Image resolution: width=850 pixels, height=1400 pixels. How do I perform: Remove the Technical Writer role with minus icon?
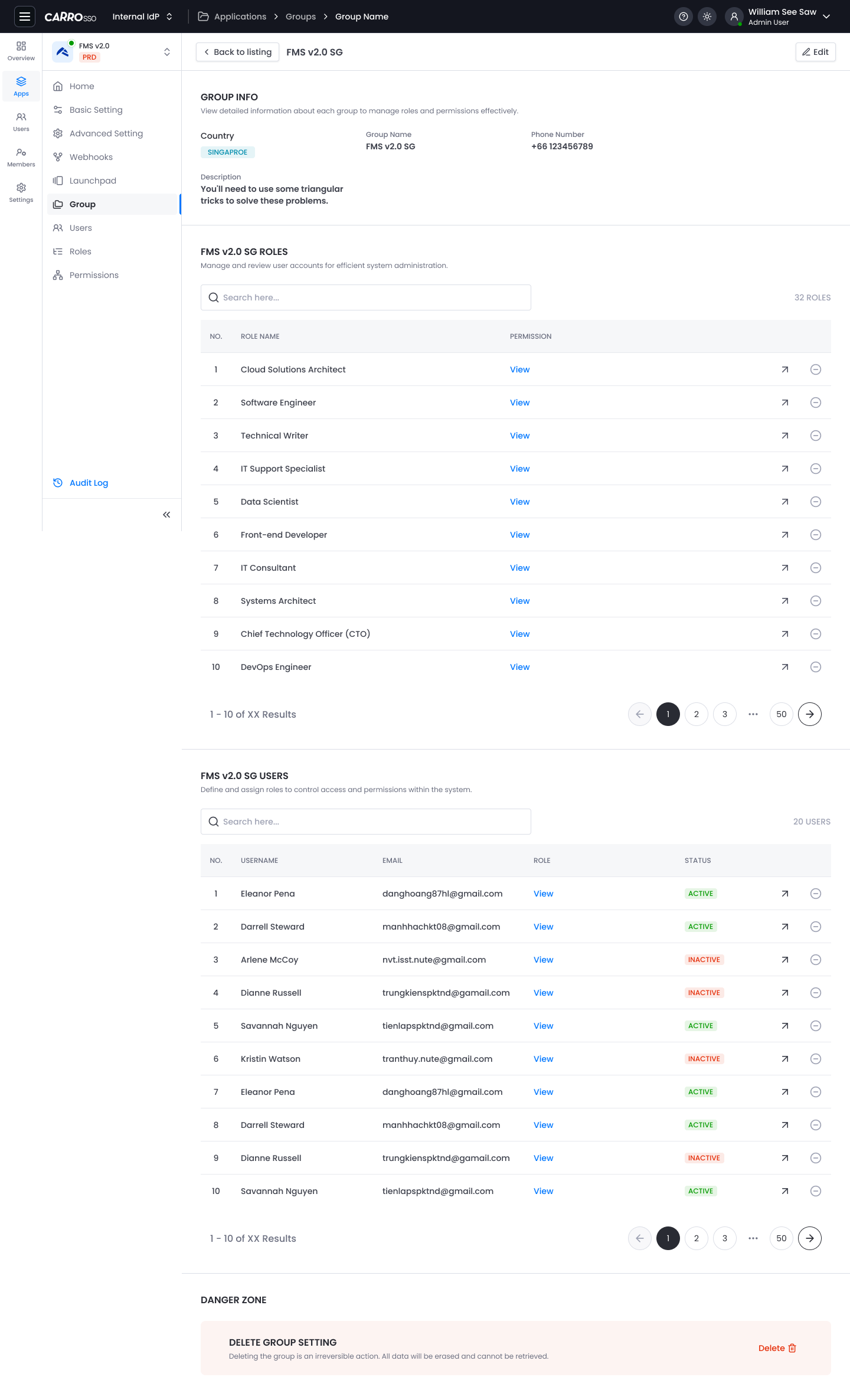pos(815,436)
